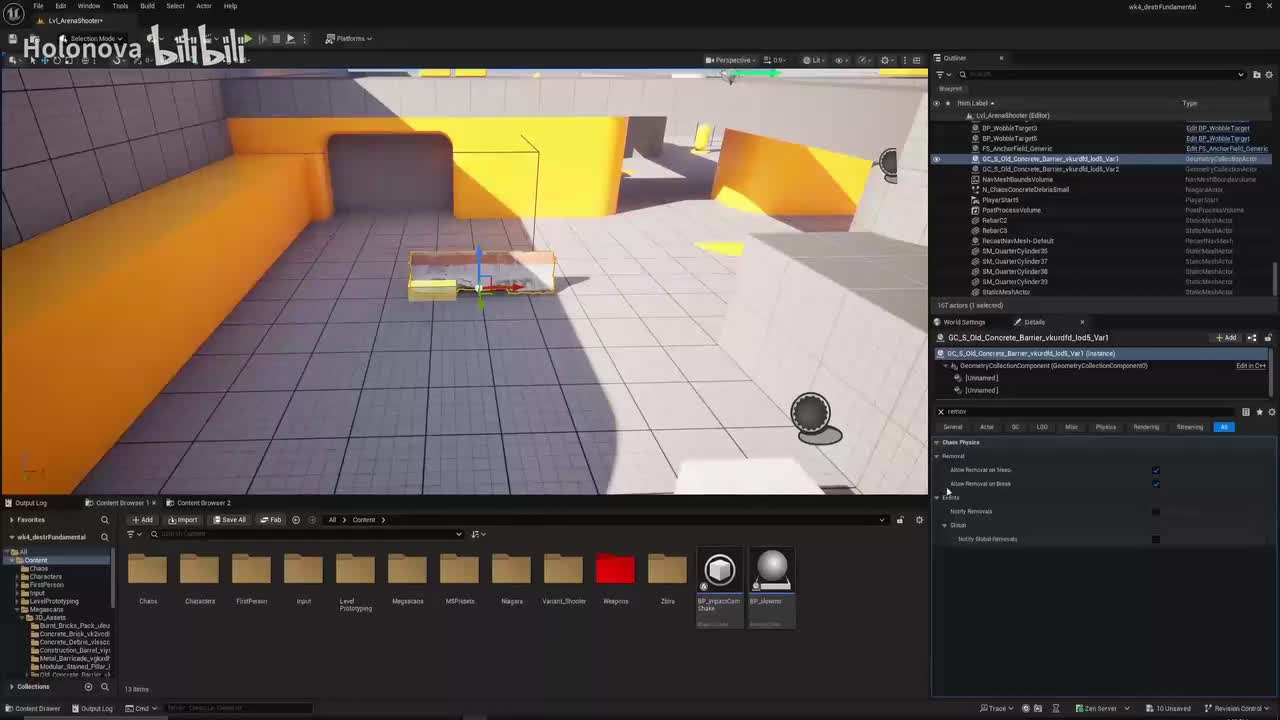Viewport: 1280px width, 720px height.
Task: Open the Platforms dropdown
Action: pyautogui.click(x=349, y=39)
